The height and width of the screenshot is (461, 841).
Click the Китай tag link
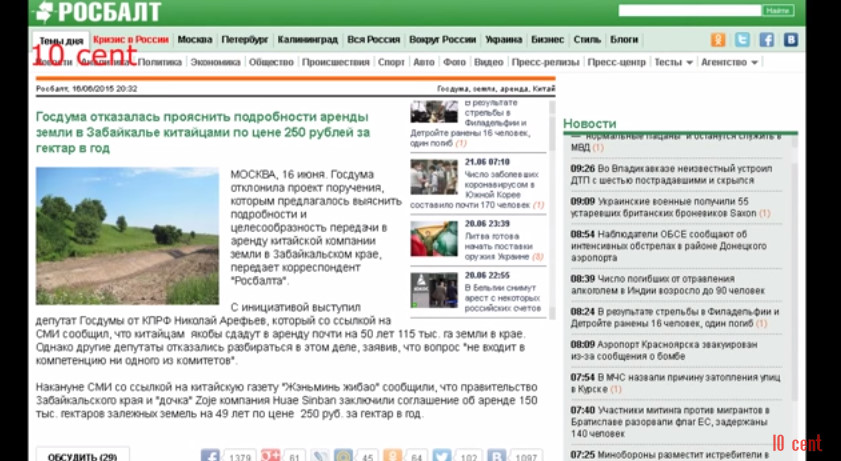[544, 89]
